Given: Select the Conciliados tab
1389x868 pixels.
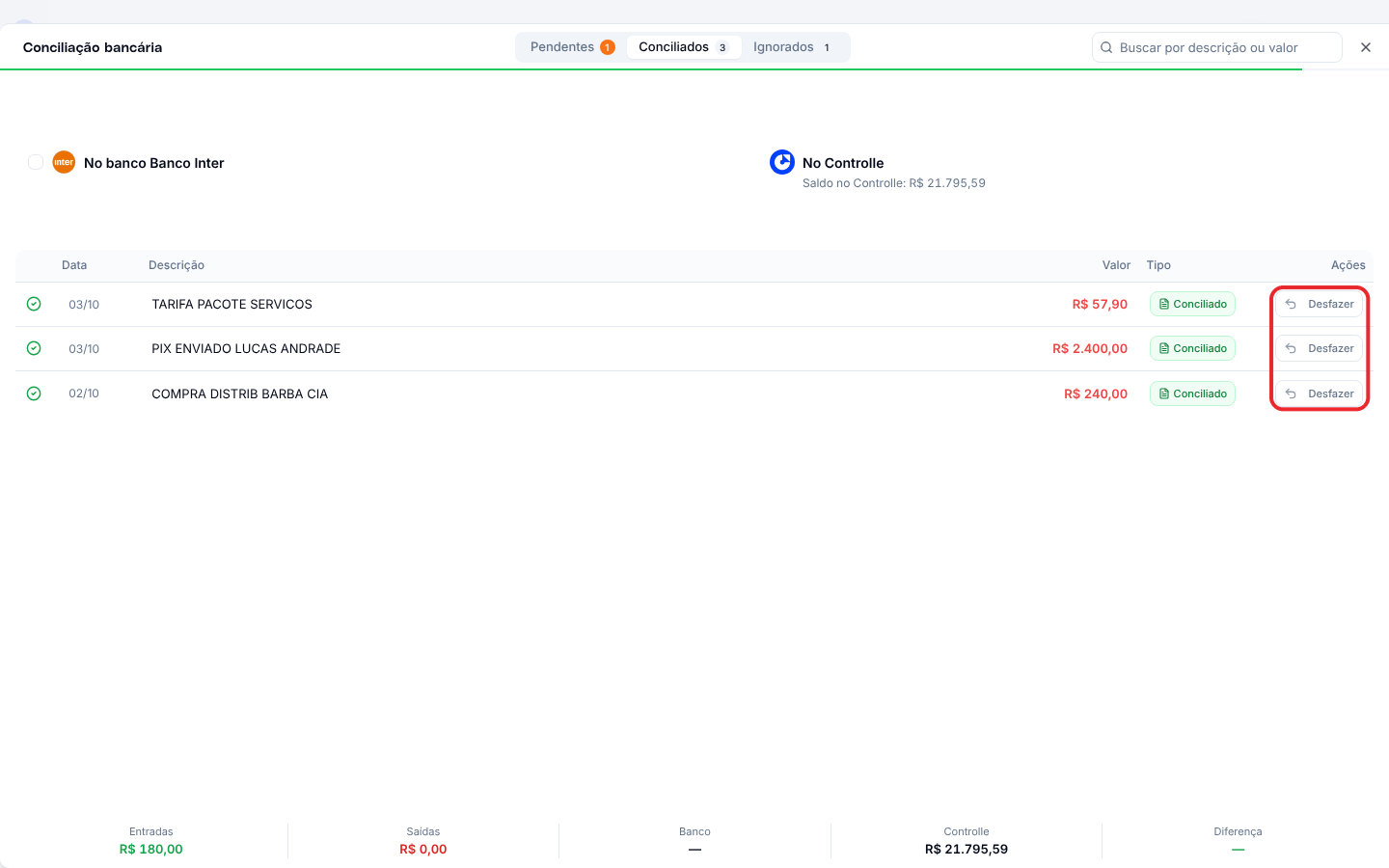Looking at the screenshot, I should (x=683, y=47).
